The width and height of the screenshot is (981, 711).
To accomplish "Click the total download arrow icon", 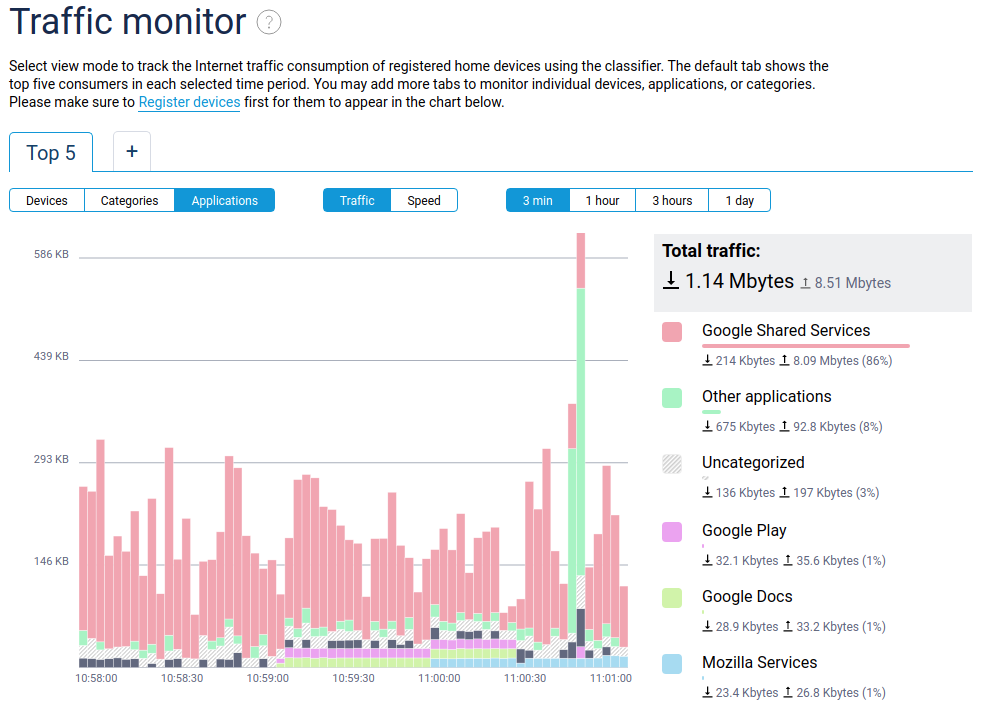I will (671, 281).
